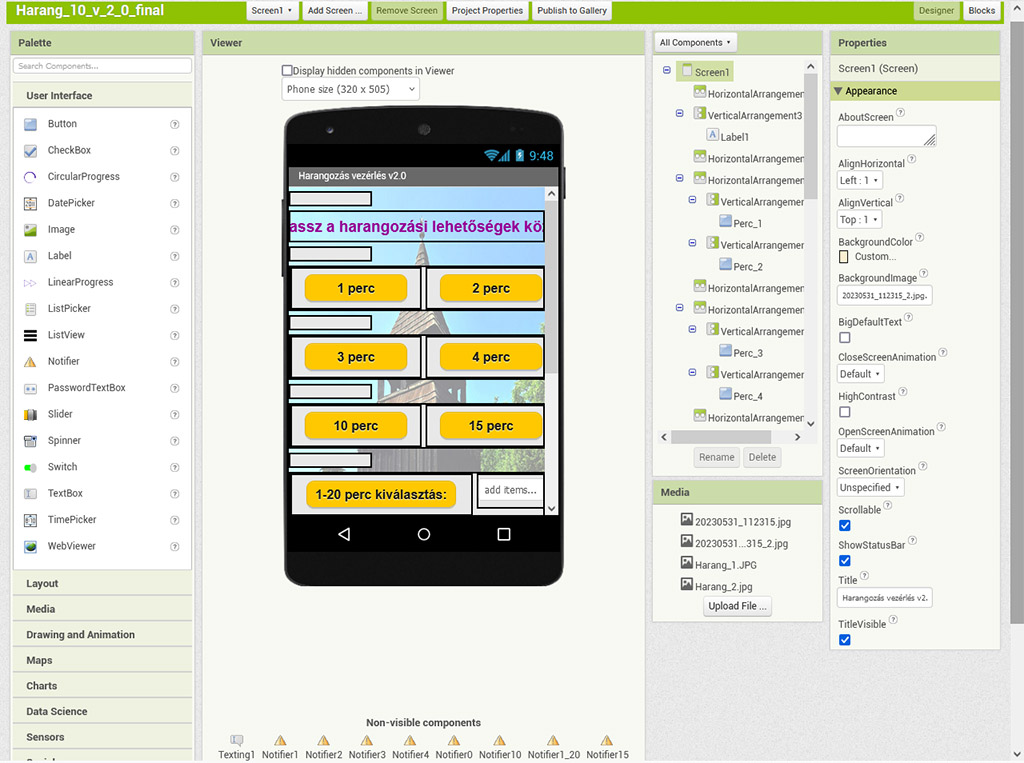Enable the BigDefaultText checkbox
Image resolution: width=1024 pixels, height=763 pixels.
[844, 338]
